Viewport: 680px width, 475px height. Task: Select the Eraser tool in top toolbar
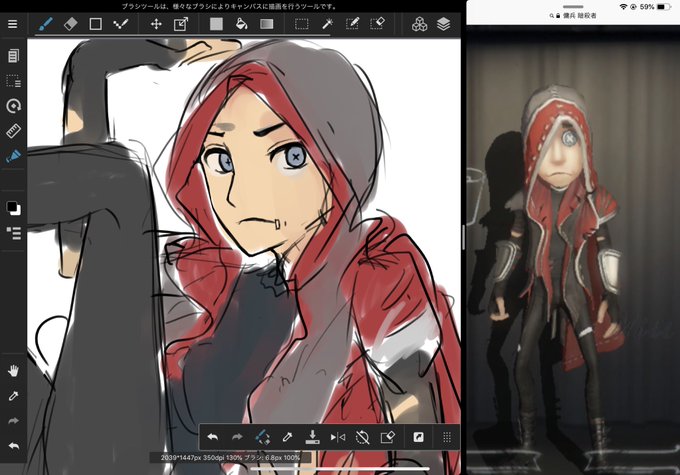71,24
